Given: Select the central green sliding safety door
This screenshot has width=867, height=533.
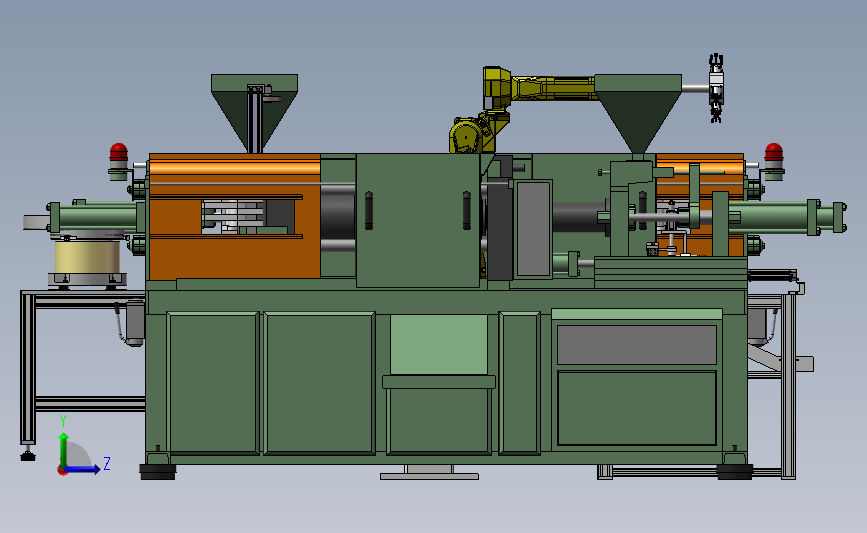Looking at the screenshot, I should point(417,220).
